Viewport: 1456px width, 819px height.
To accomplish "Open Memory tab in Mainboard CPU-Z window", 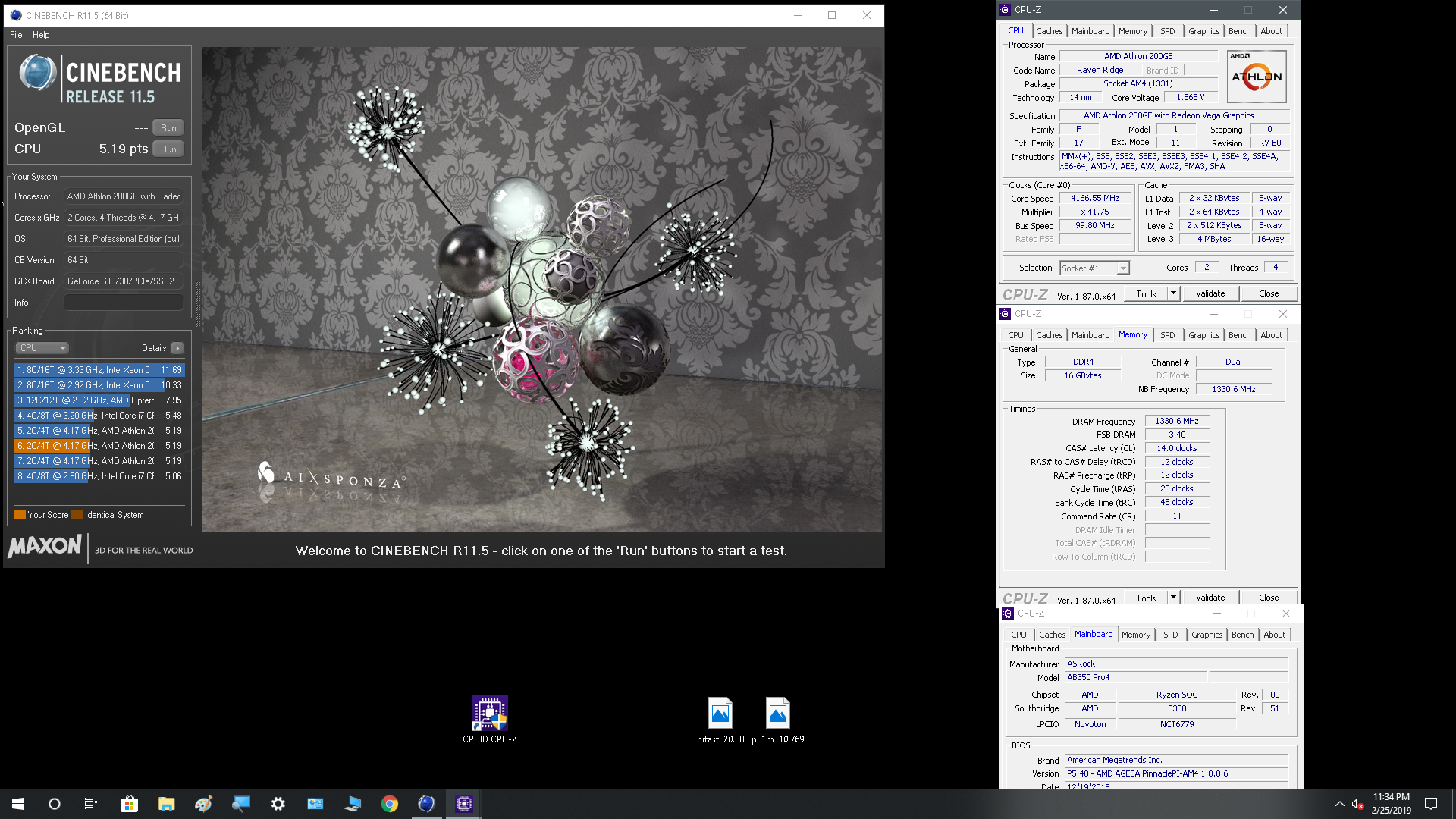I will 1136,635.
